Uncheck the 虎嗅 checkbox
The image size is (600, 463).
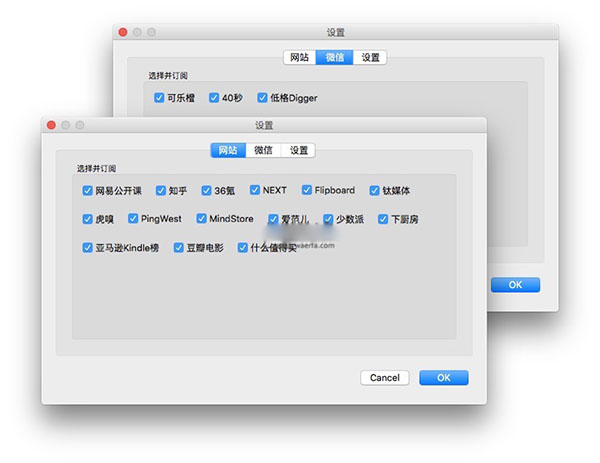(x=88, y=219)
